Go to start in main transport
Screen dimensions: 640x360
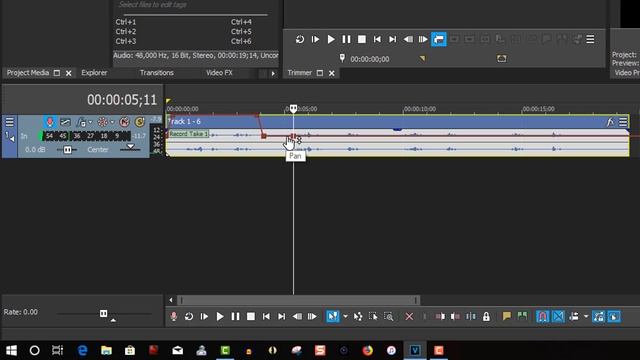click(266, 316)
